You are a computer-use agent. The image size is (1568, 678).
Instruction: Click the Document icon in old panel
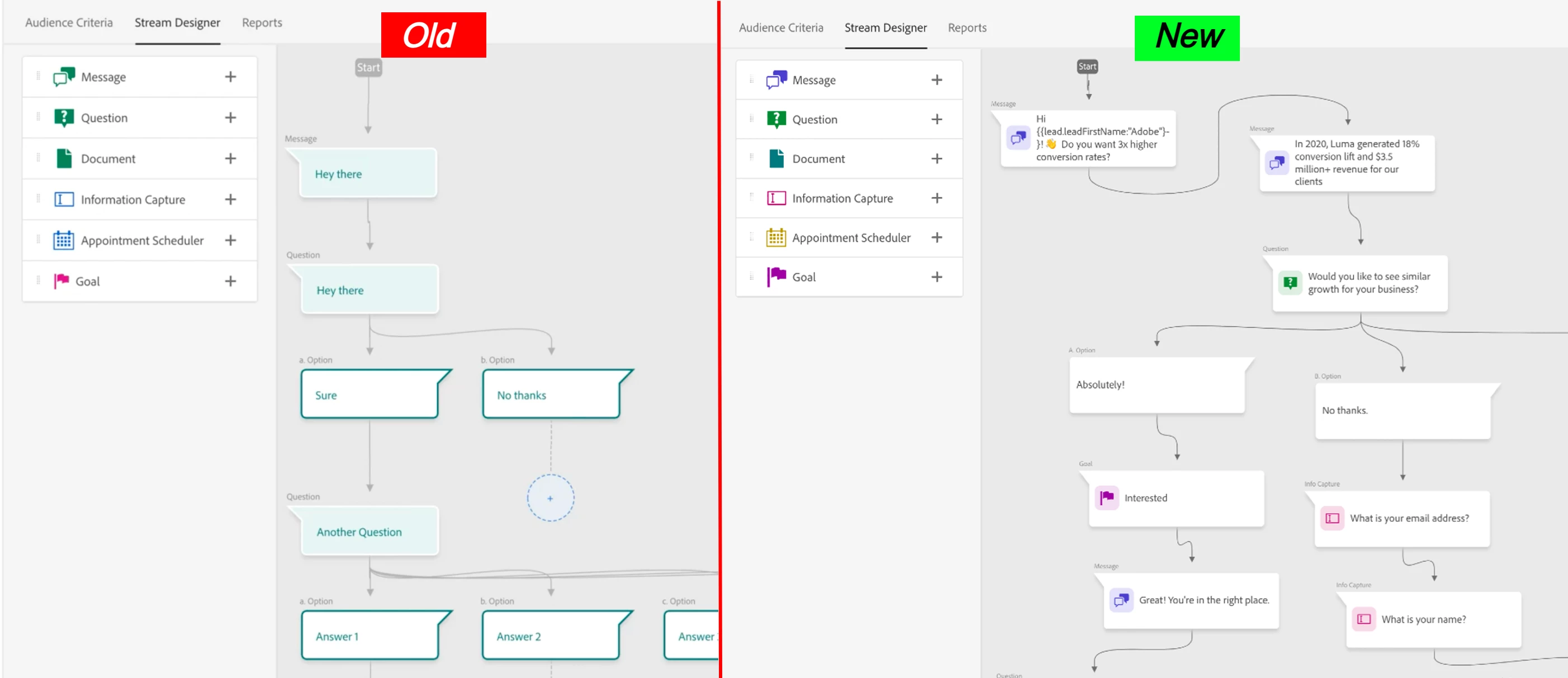pos(63,158)
